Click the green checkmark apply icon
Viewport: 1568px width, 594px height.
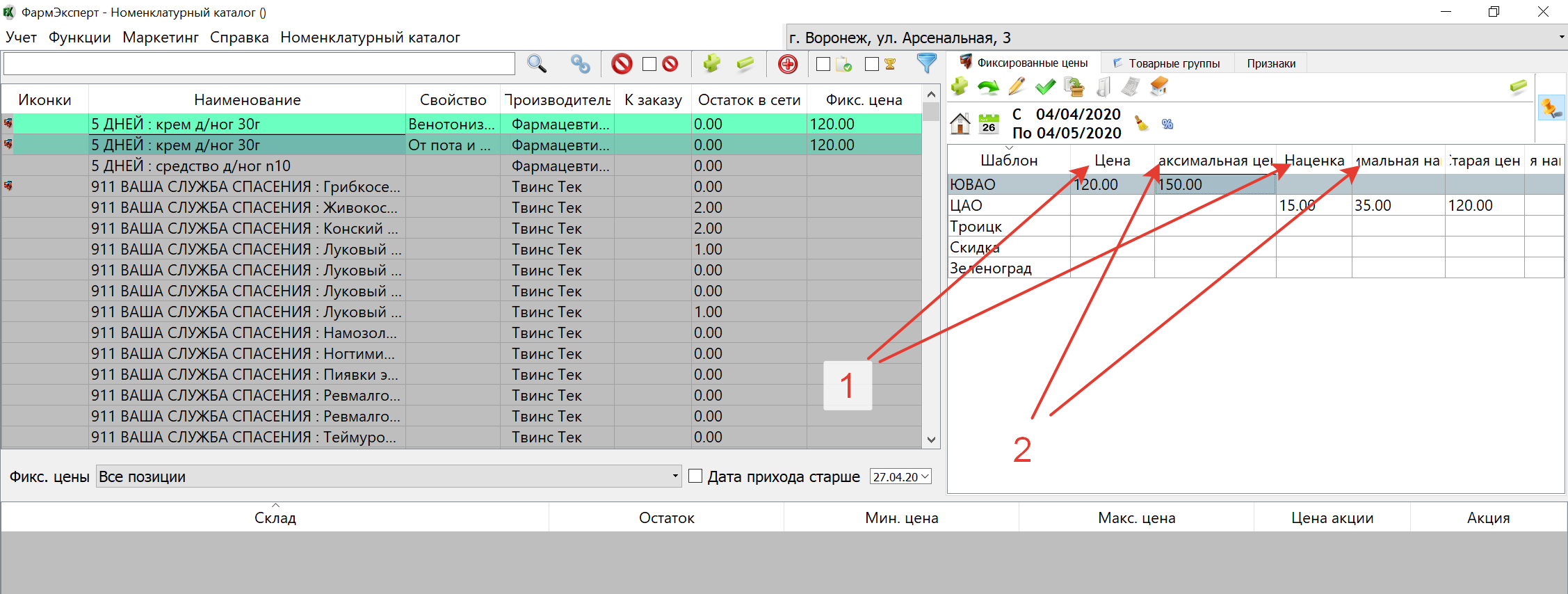click(1045, 87)
